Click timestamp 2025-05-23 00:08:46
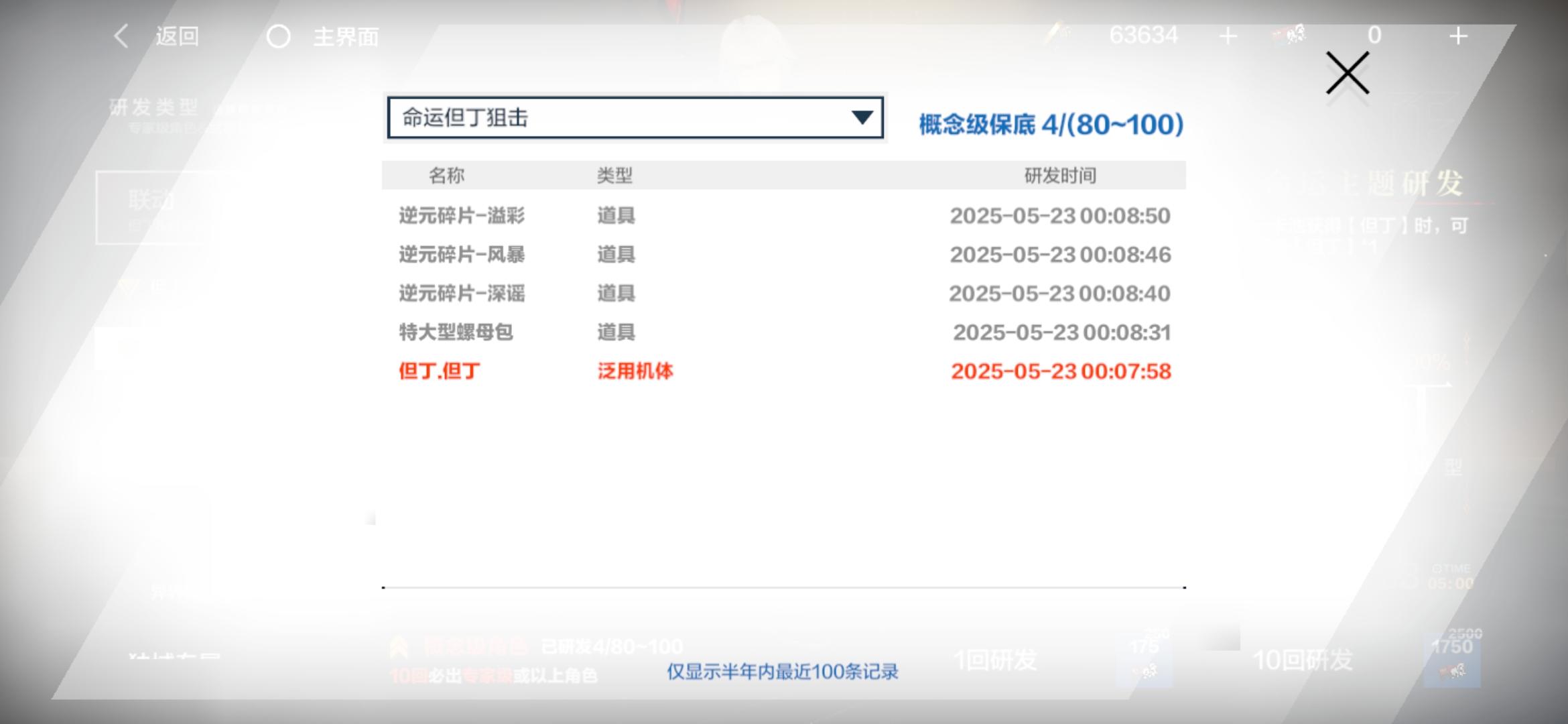This screenshot has width=1568, height=724. click(x=1060, y=255)
